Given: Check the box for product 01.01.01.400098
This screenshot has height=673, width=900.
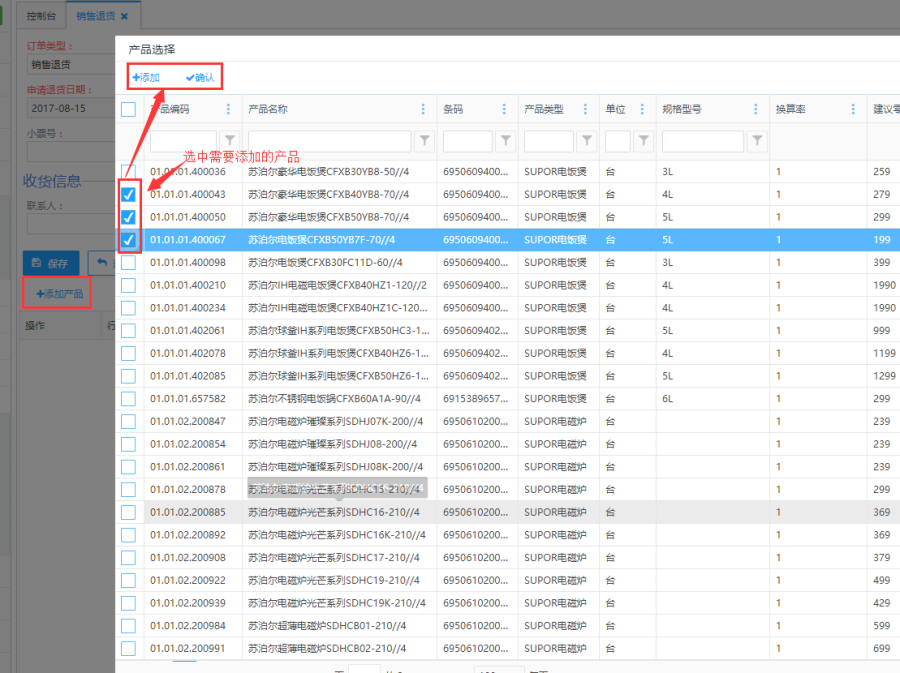Looking at the screenshot, I should [129, 262].
